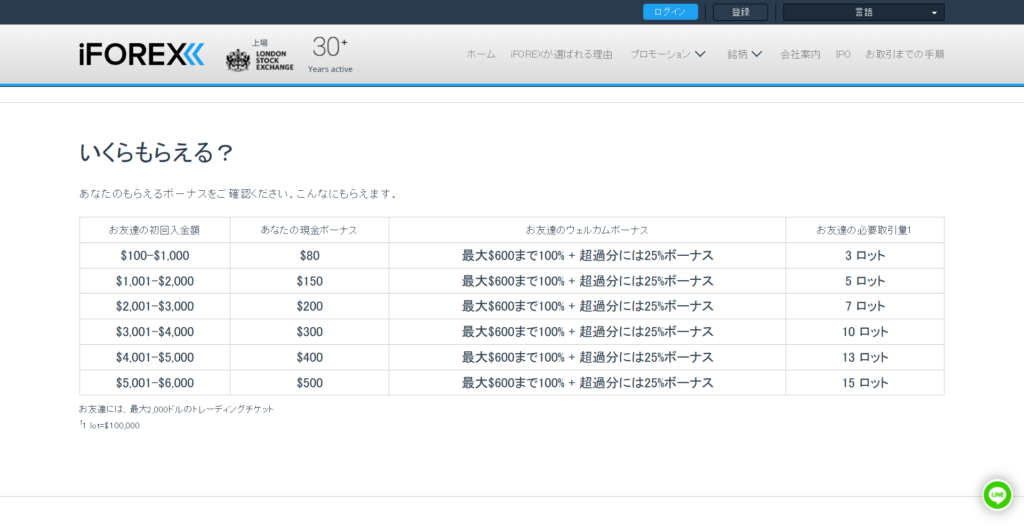Click welcome bonus text in $500 row
This screenshot has height=527, width=1024.
(587, 383)
